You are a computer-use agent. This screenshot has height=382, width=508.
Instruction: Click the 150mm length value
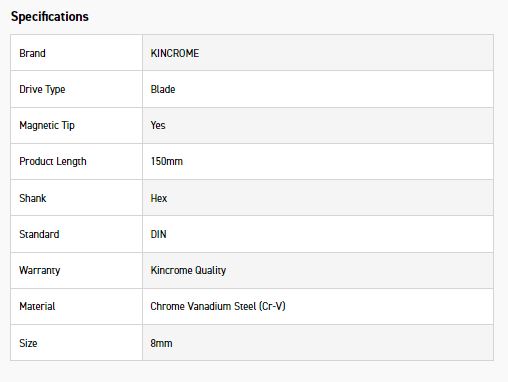click(167, 161)
